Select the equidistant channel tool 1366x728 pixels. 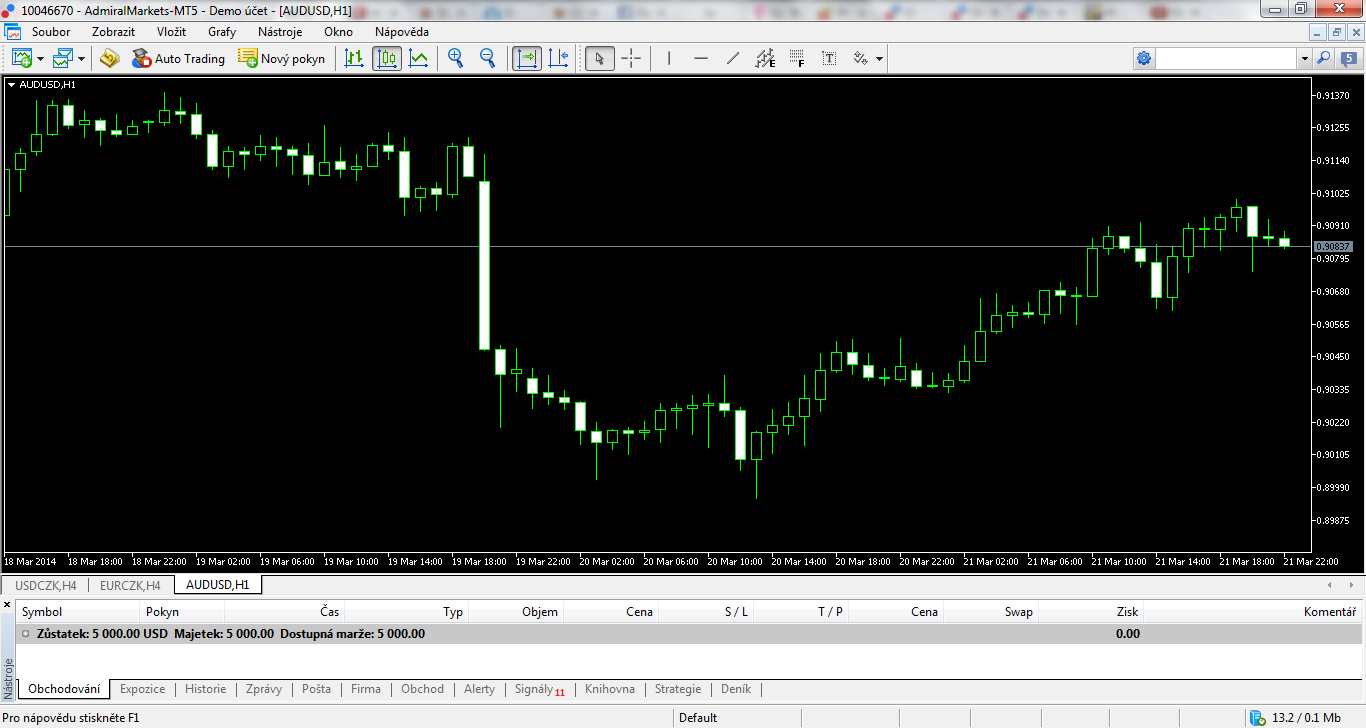point(765,58)
